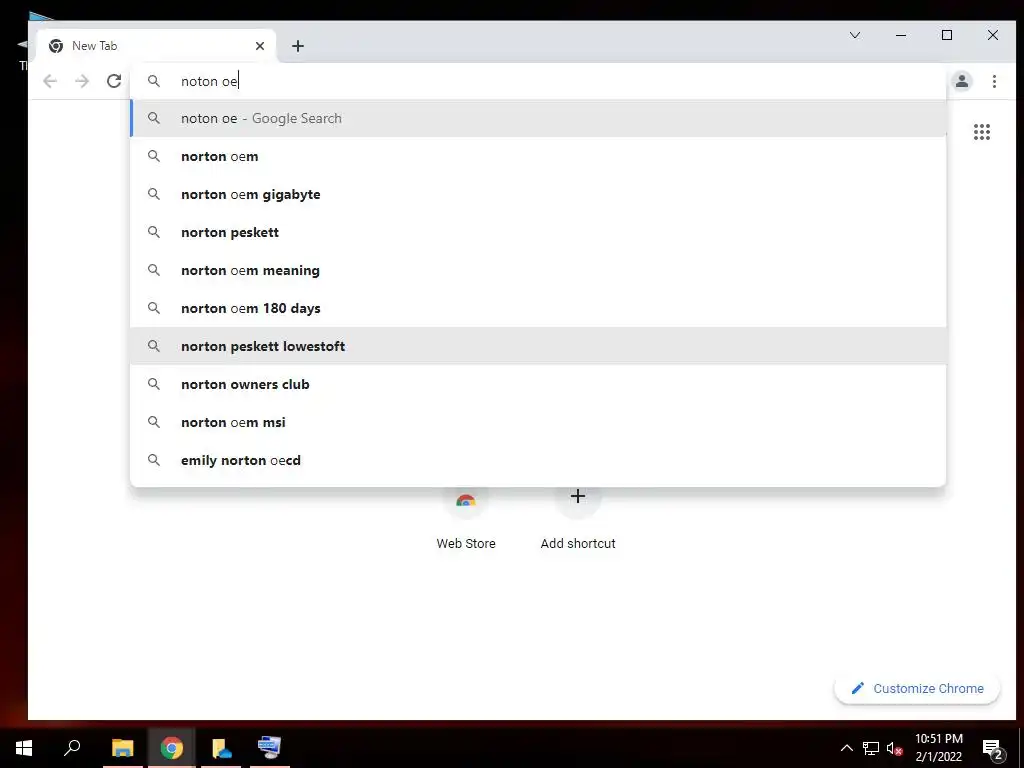
Task: Select the New Tab tab
Action: (157, 46)
